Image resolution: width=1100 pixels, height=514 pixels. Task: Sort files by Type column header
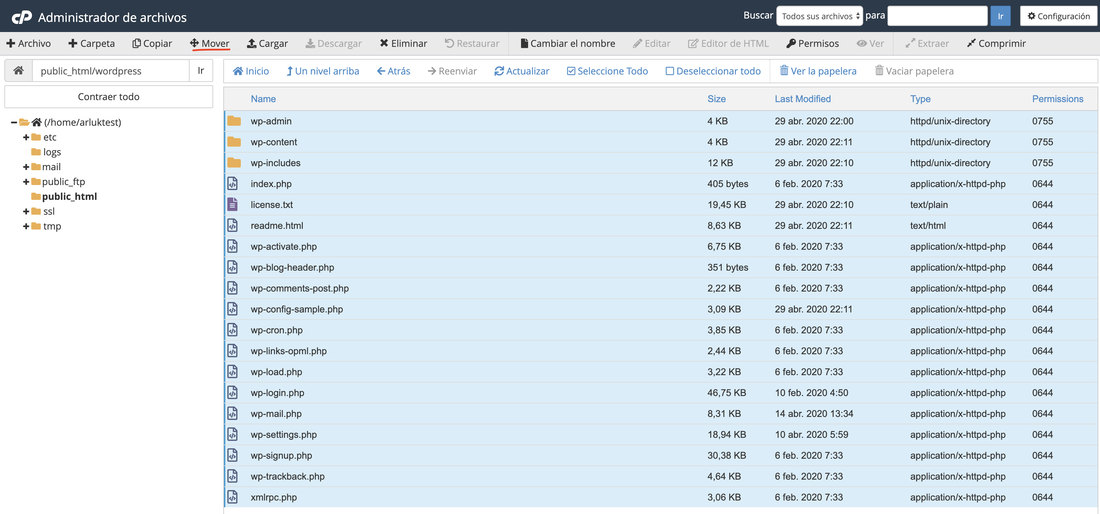(x=920, y=99)
